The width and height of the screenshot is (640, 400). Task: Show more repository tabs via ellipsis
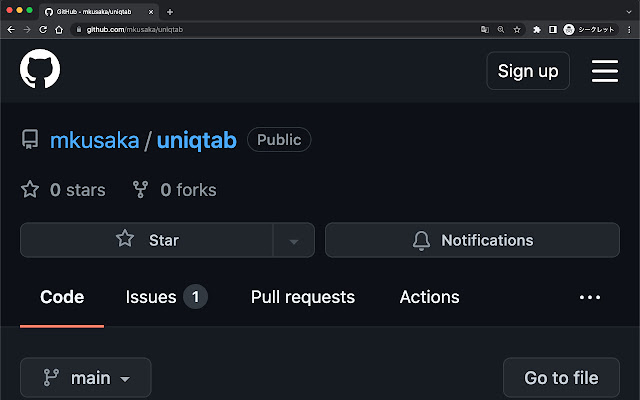[x=590, y=297]
